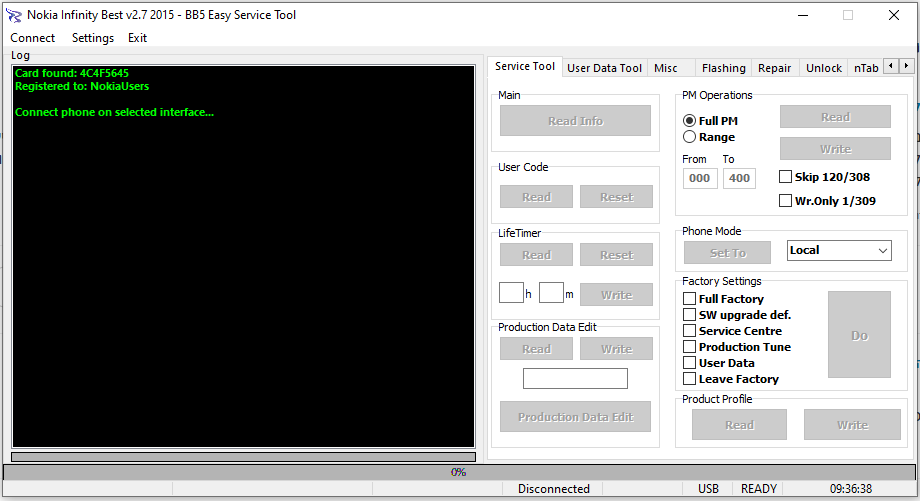Image resolution: width=920 pixels, height=501 pixels.
Task: Switch to the Repair tab
Action: [774, 68]
